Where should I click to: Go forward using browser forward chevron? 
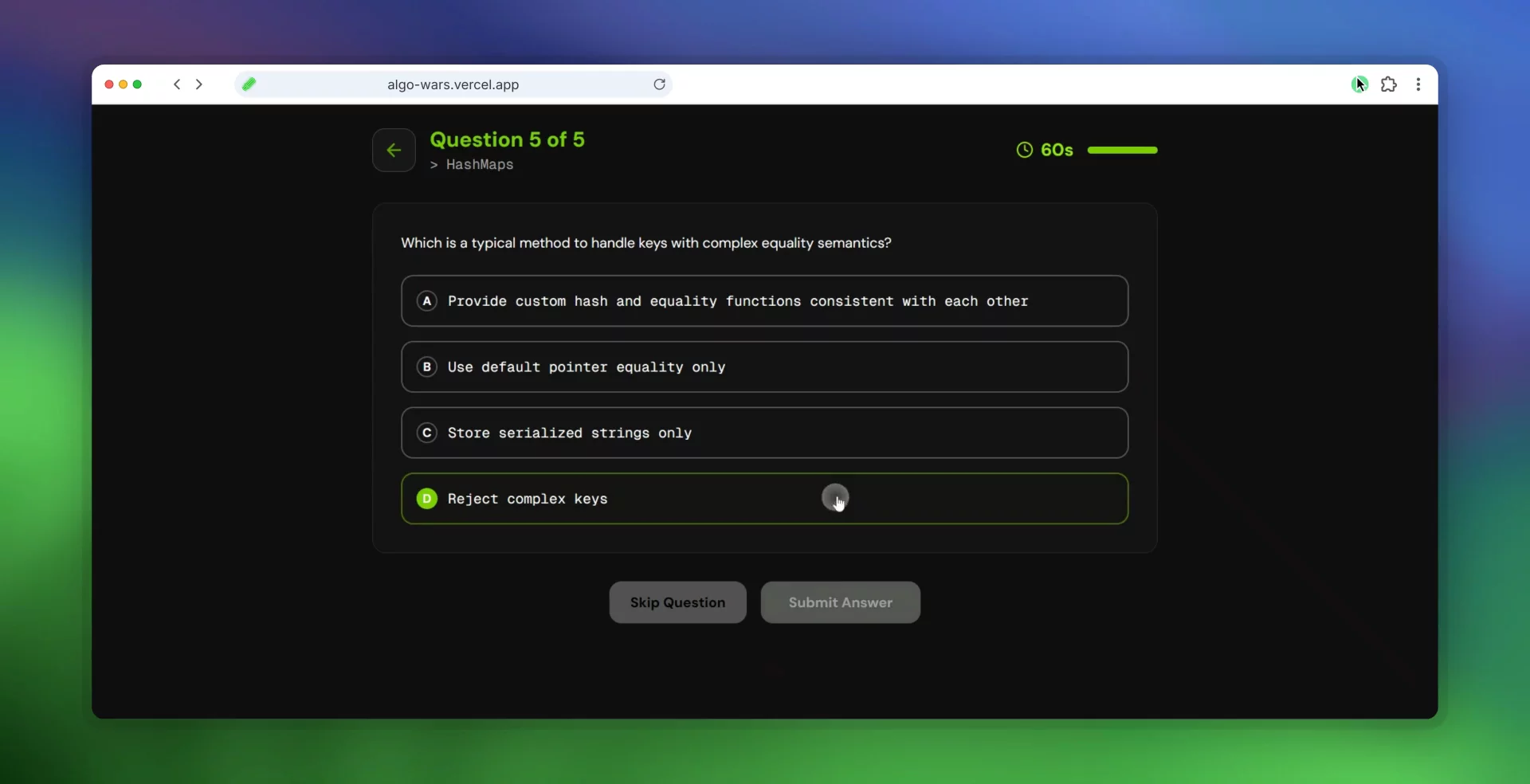199,84
